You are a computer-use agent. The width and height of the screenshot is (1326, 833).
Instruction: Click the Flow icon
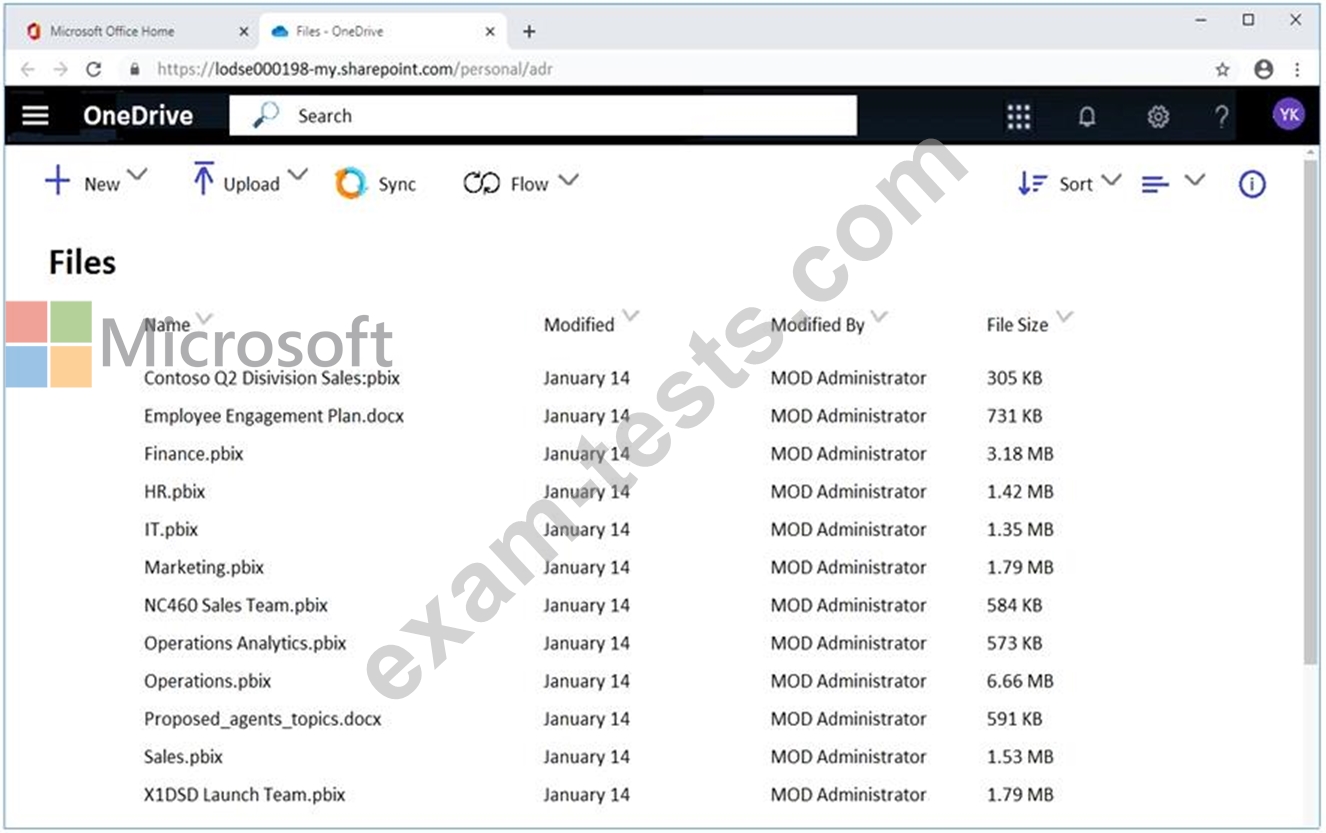[x=481, y=184]
